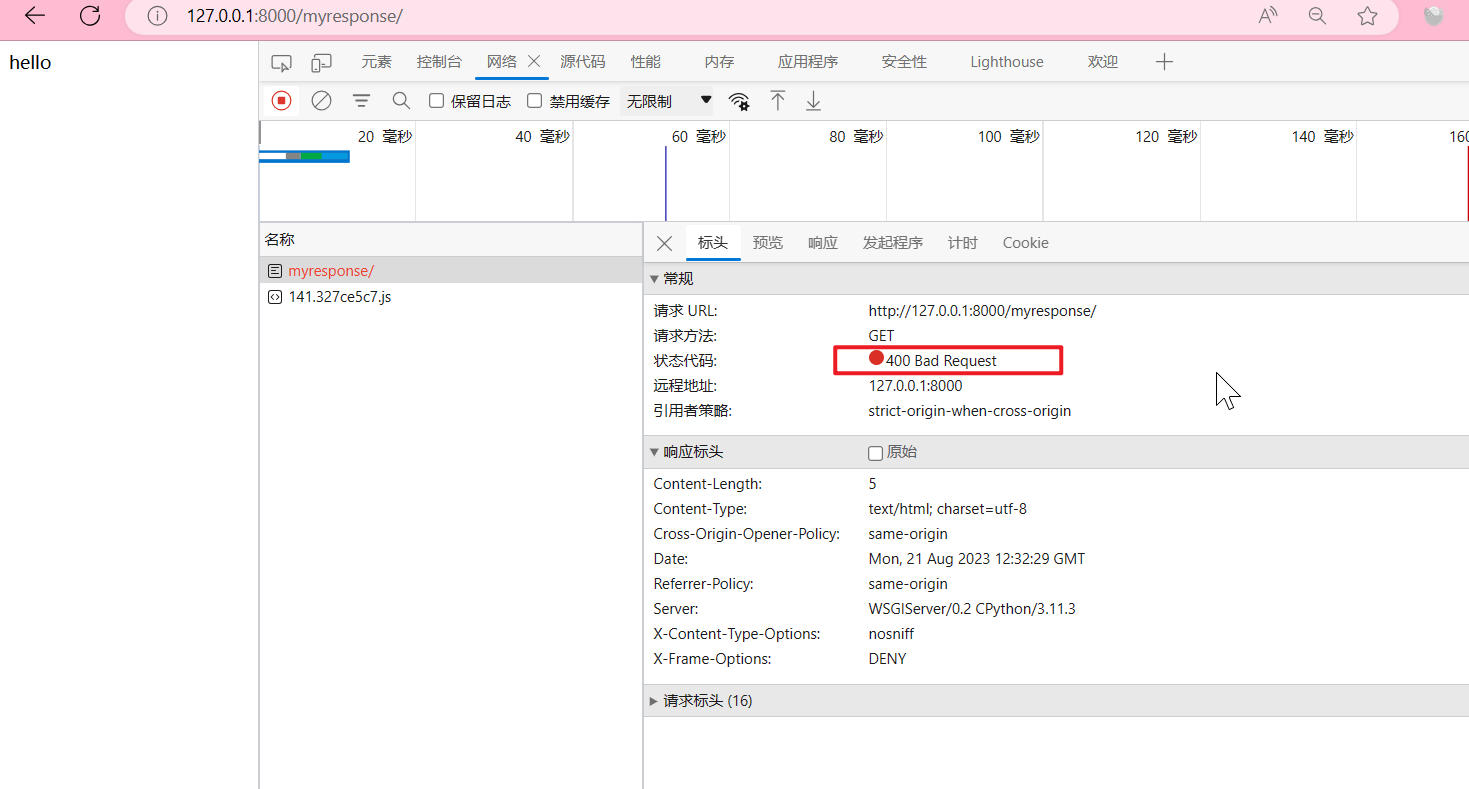Switch to the 控制台 tab
Viewport: 1469px width, 789px height.
click(440, 62)
